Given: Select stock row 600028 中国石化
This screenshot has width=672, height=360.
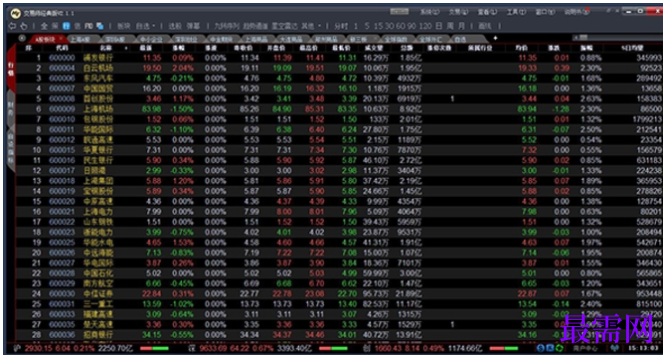Looking at the screenshot, I should pyautogui.click(x=339, y=273).
